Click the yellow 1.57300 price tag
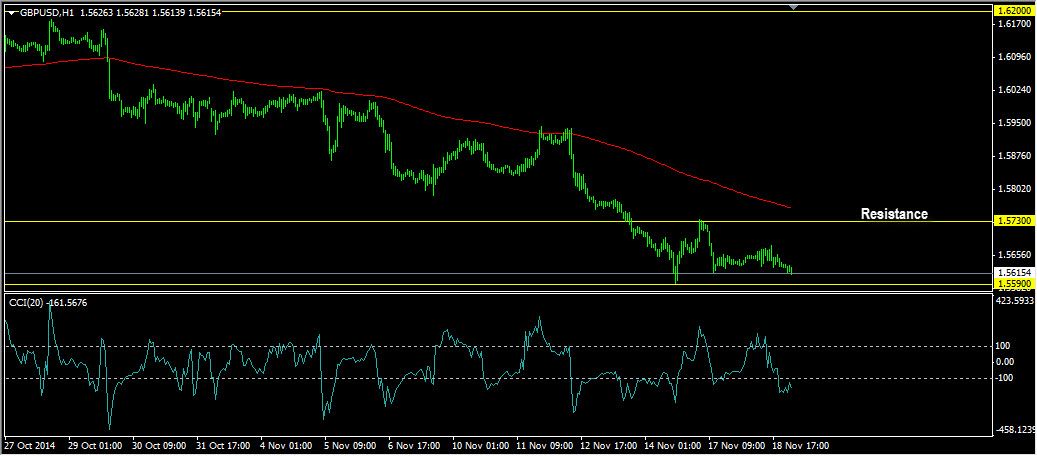1037x456 pixels. [1015, 220]
